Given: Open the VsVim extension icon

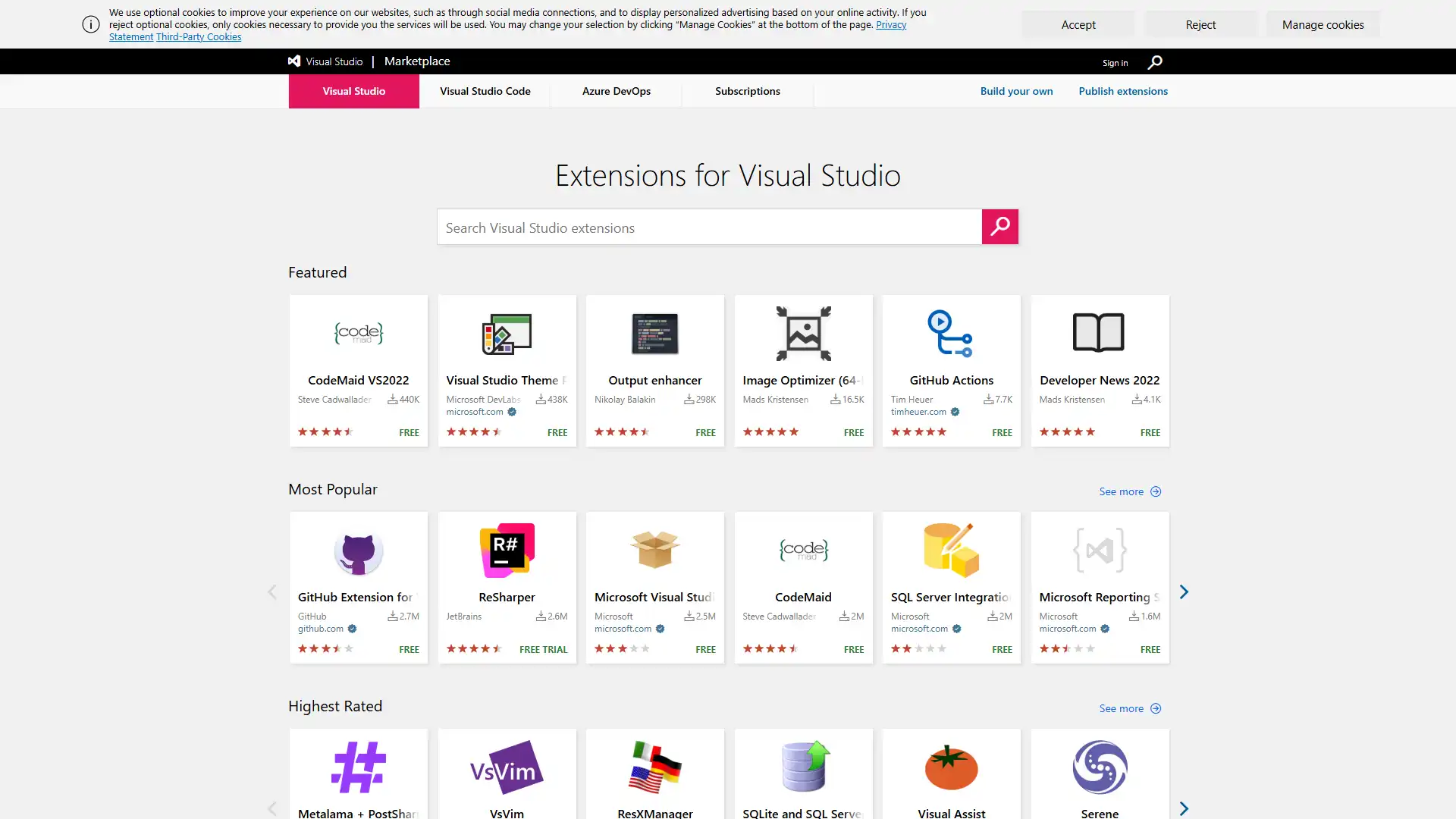Looking at the screenshot, I should coord(507,767).
